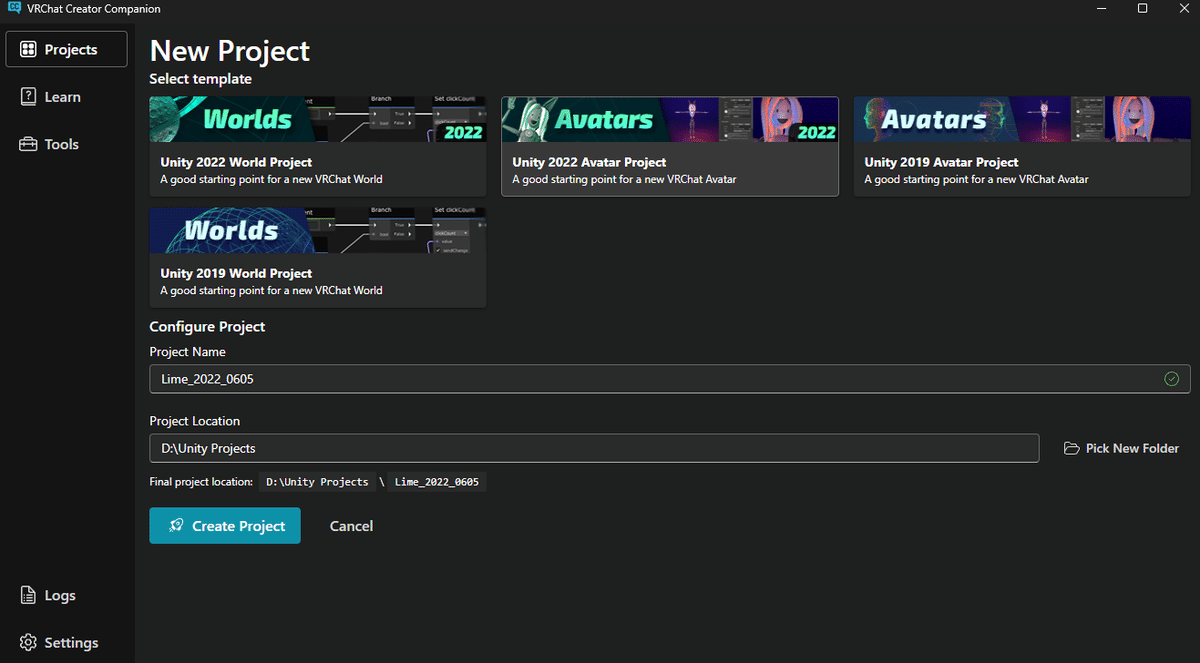Click the VRChat Creator Companion title bar icon
The height and width of the screenshot is (663, 1200).
coord(13,8)
